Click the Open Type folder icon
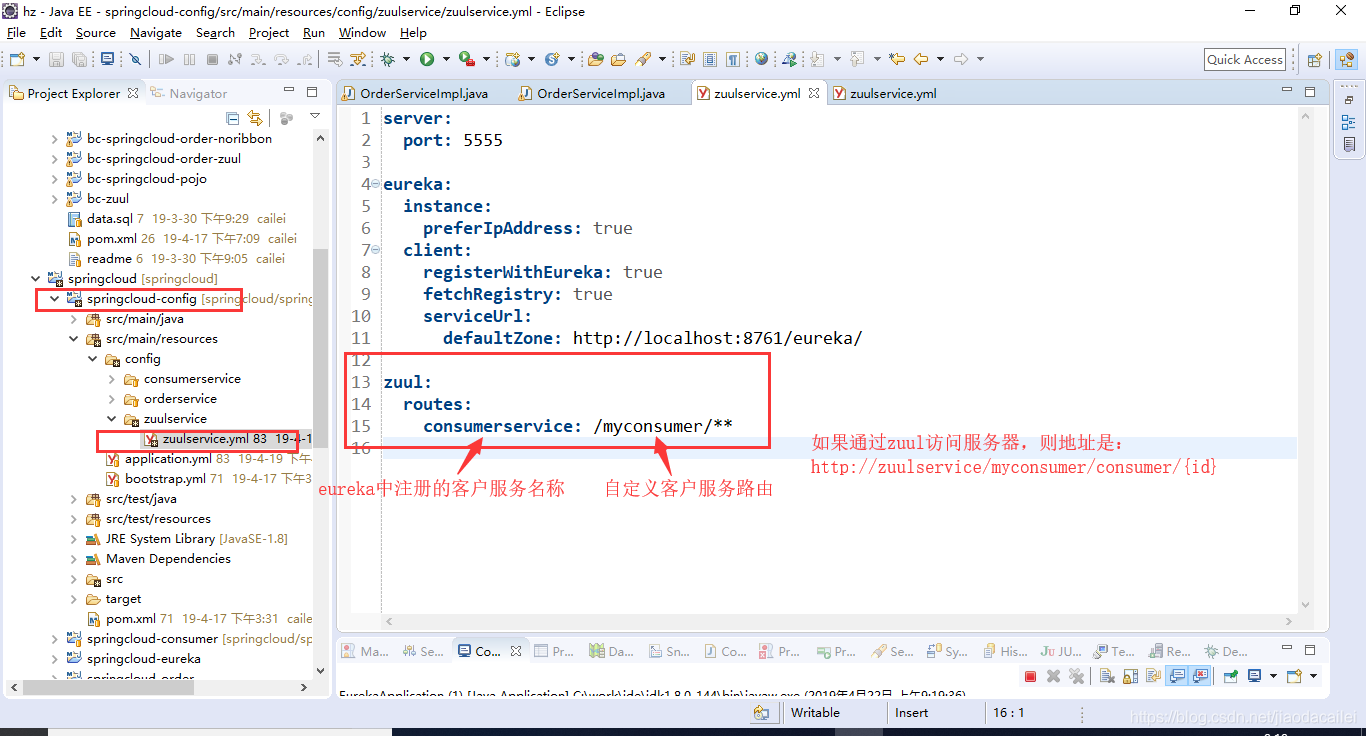 (595, 59)
